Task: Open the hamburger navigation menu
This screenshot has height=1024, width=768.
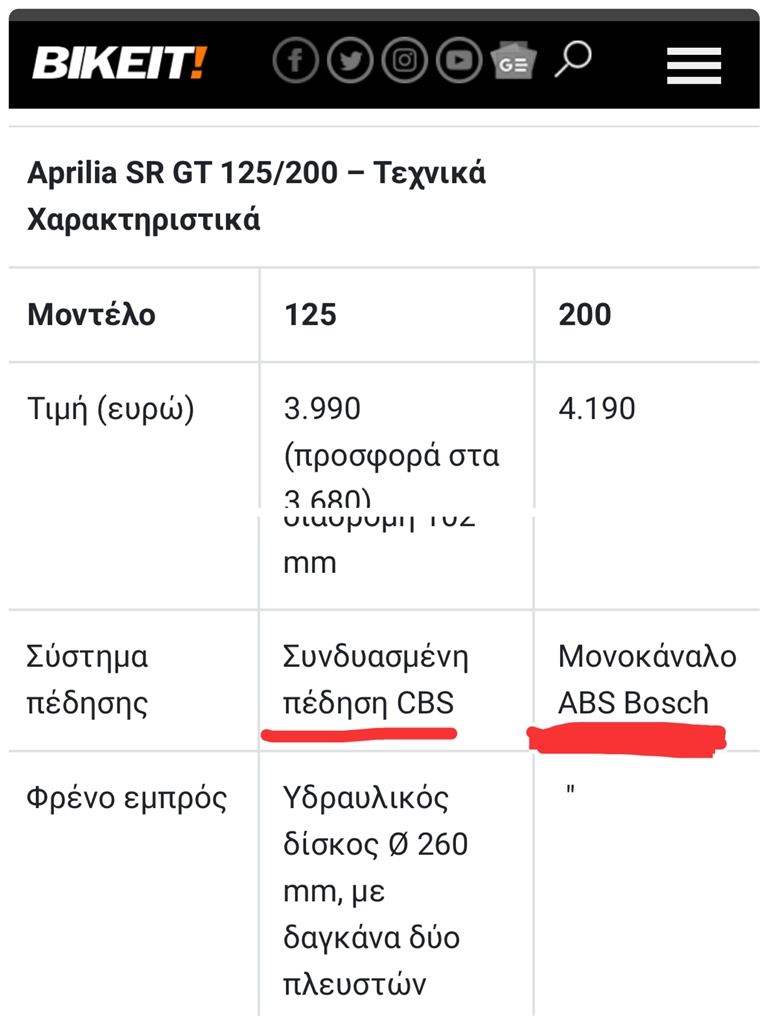Action: pyautogui.click(x=694, y=66)
